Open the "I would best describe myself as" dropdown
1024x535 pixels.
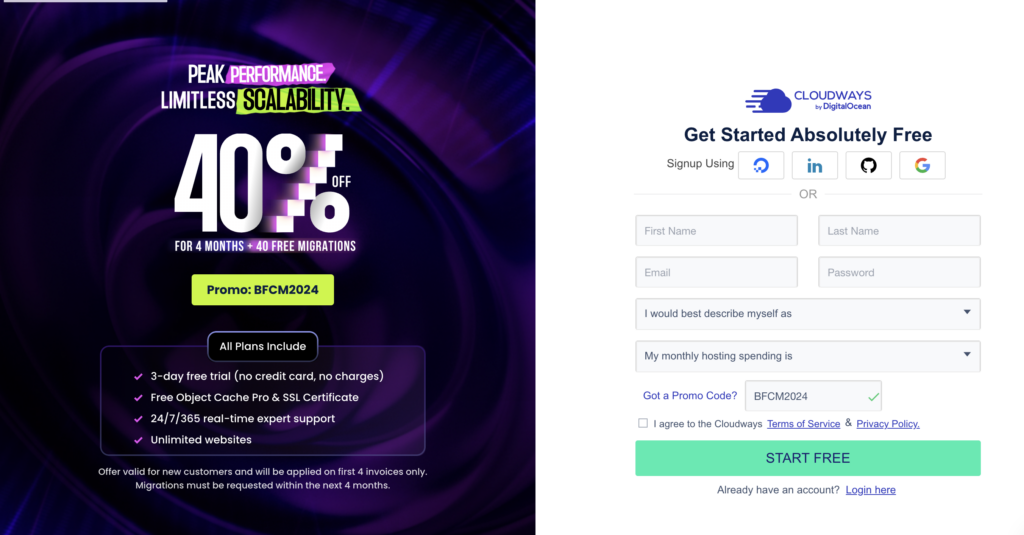pyautogui.click(x=807, y=313)
